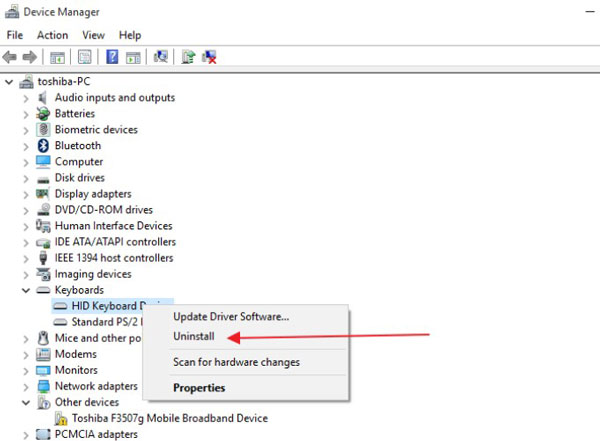Click the Human Interface Devices icon
The height and width of the screenshot is (441, 600).
(43, 226)
